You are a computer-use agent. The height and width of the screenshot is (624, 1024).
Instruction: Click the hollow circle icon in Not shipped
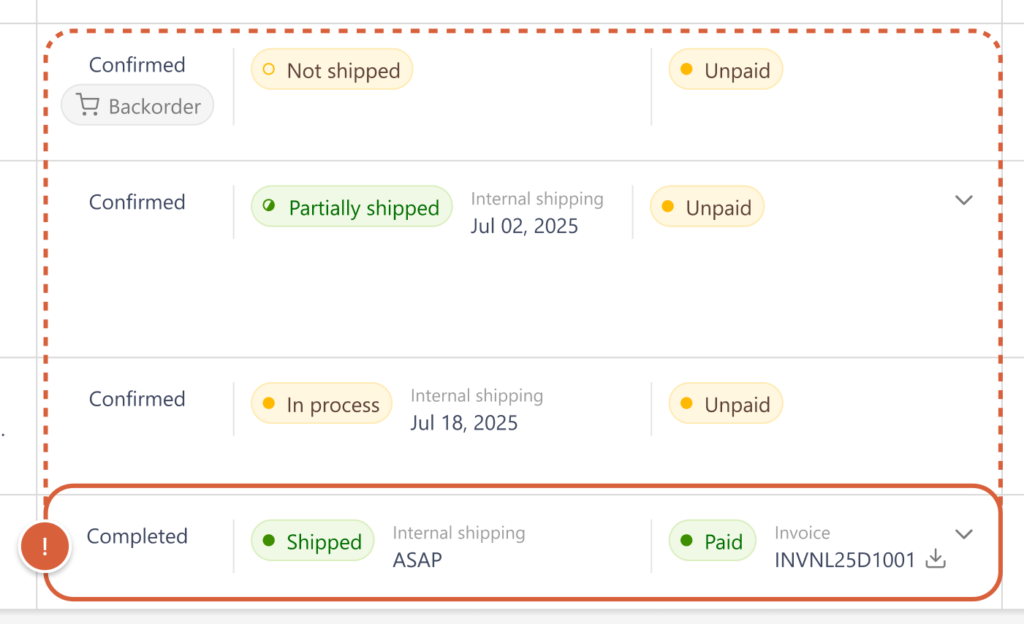(268, 71)
